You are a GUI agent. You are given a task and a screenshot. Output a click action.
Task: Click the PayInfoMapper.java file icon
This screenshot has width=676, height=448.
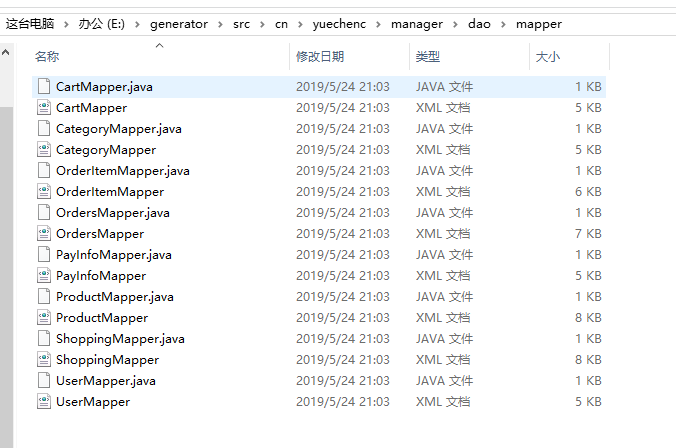click(44, 254)
